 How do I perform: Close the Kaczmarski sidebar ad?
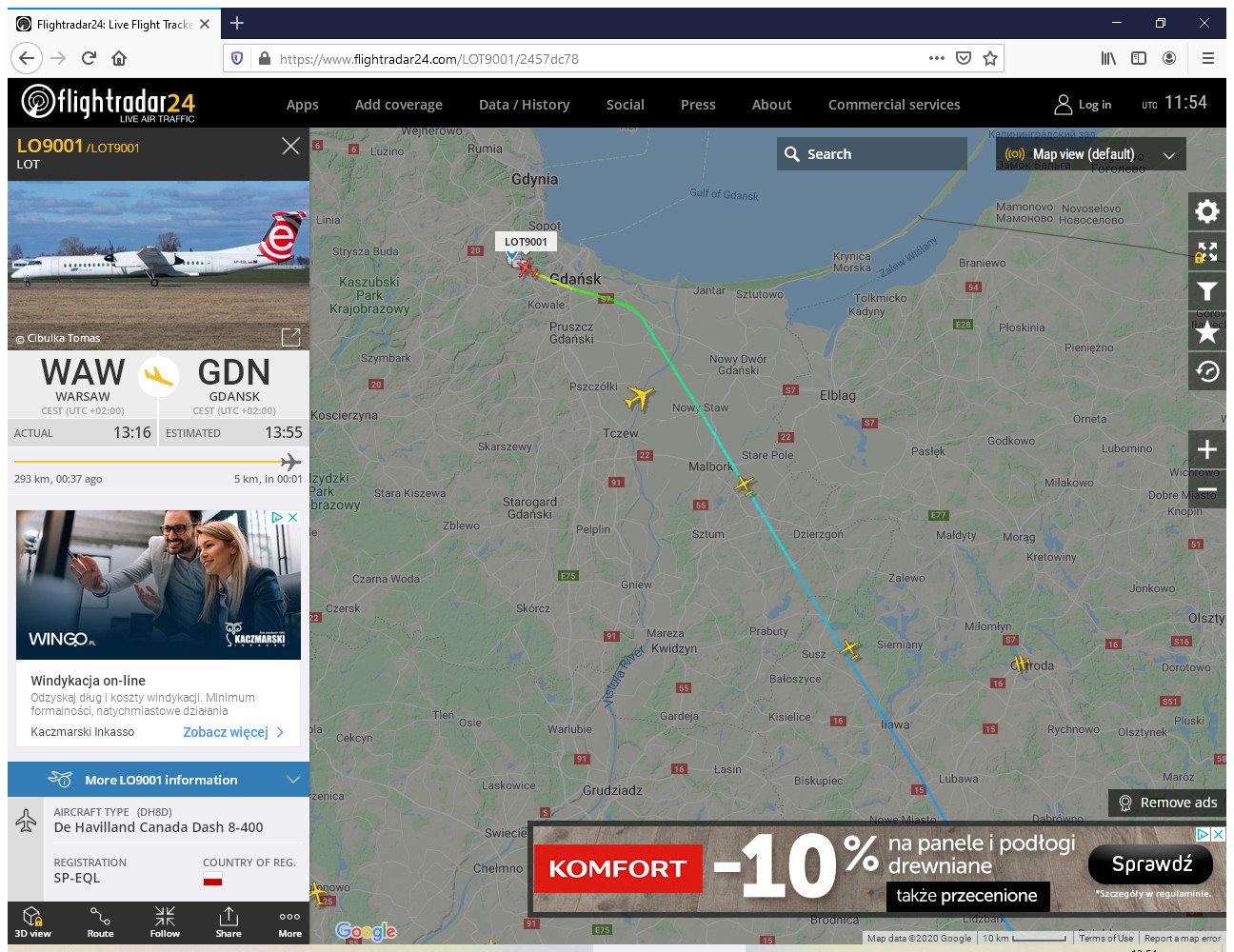tap(293, 517)
